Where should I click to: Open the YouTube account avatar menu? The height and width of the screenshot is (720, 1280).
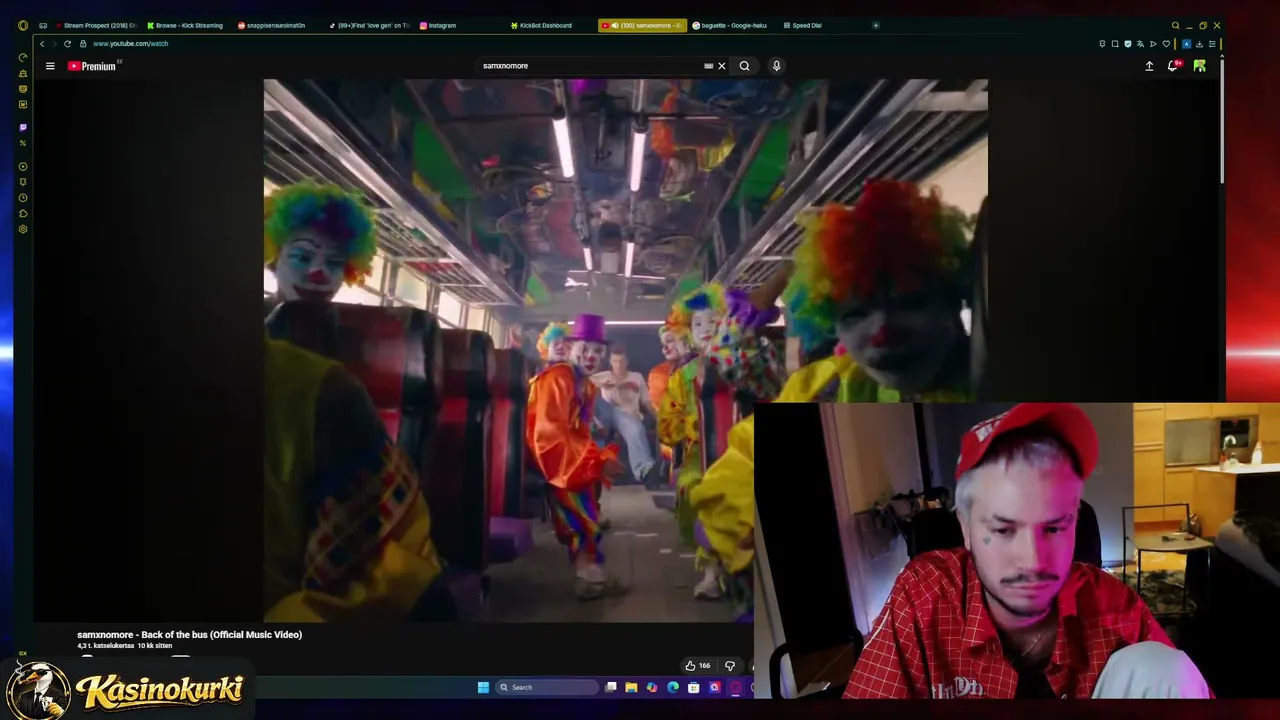[1200, 66]
